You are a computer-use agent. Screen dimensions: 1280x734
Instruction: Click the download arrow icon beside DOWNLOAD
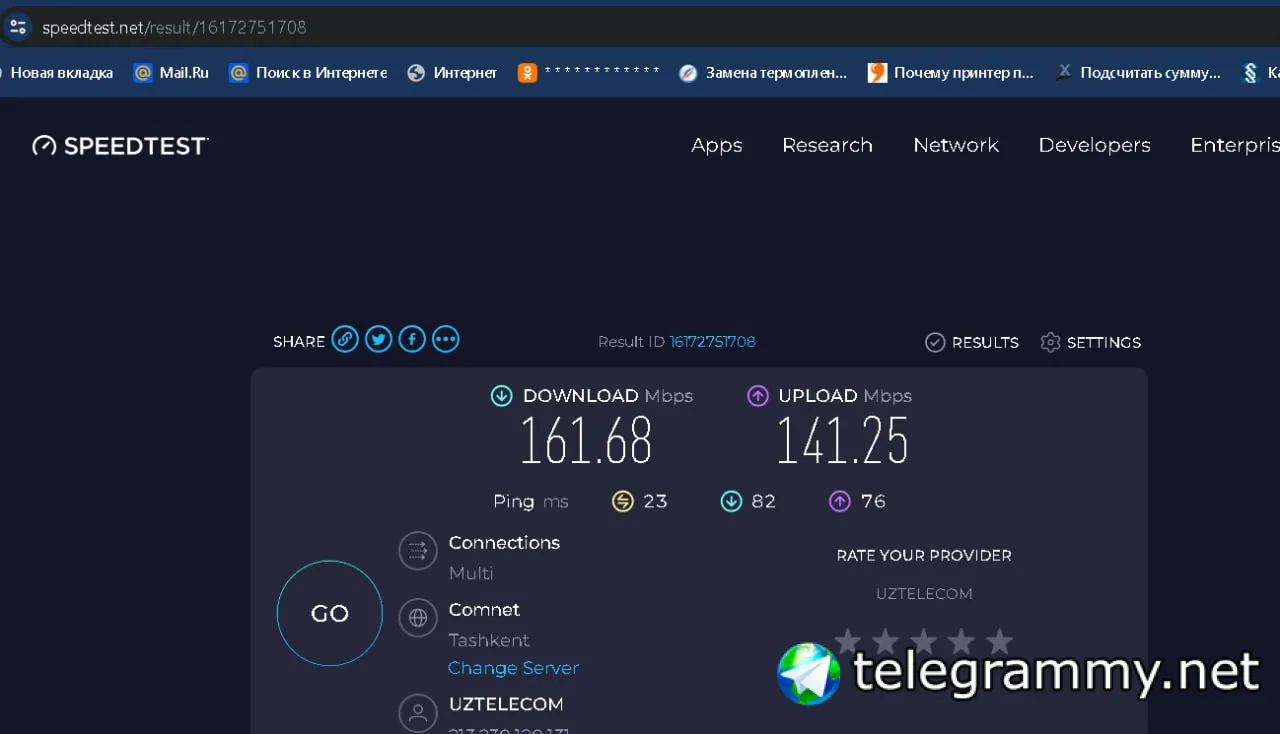[x=502, y=396]
